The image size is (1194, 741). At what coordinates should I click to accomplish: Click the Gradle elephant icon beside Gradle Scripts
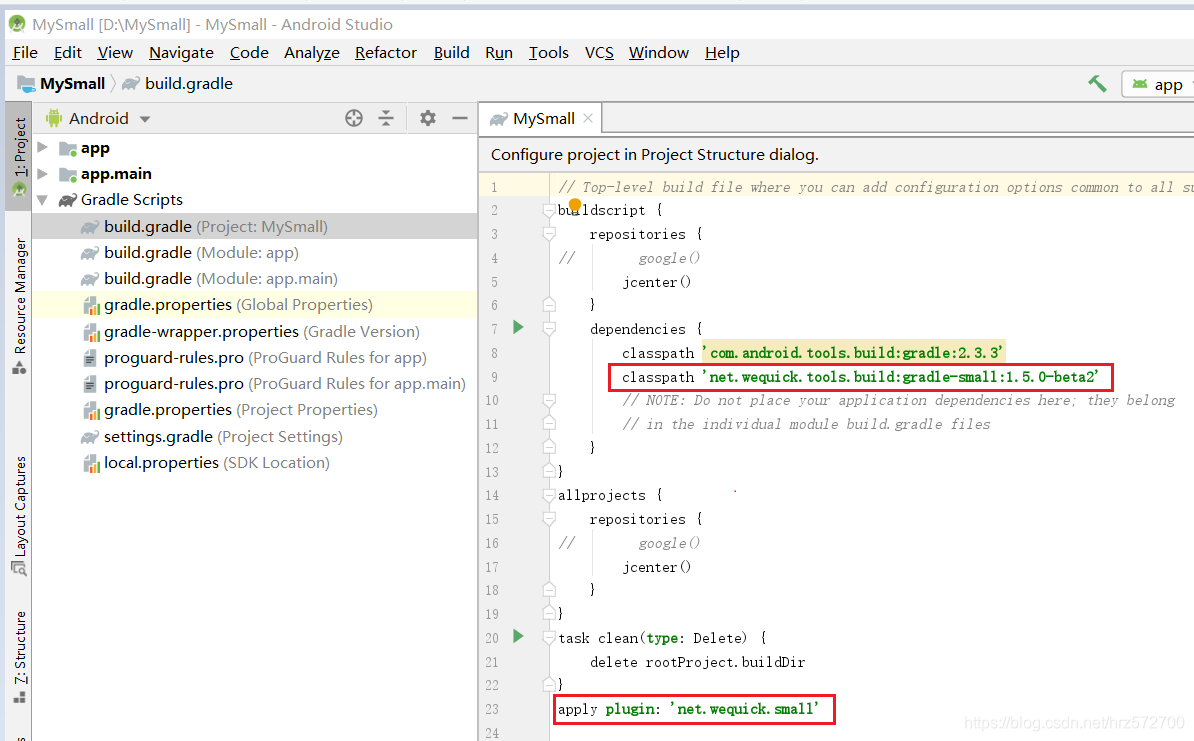coord(68,200)
